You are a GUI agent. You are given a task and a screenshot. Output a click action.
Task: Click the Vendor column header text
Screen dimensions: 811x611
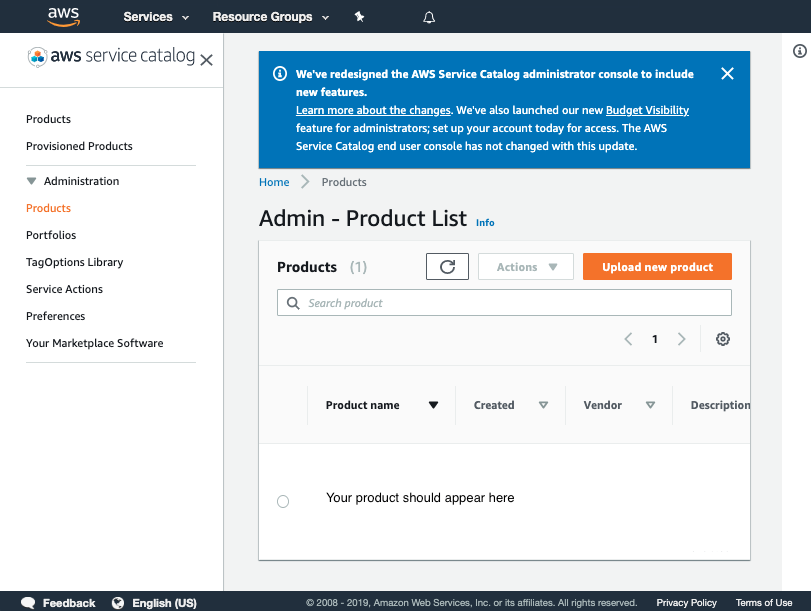point(603,405)
